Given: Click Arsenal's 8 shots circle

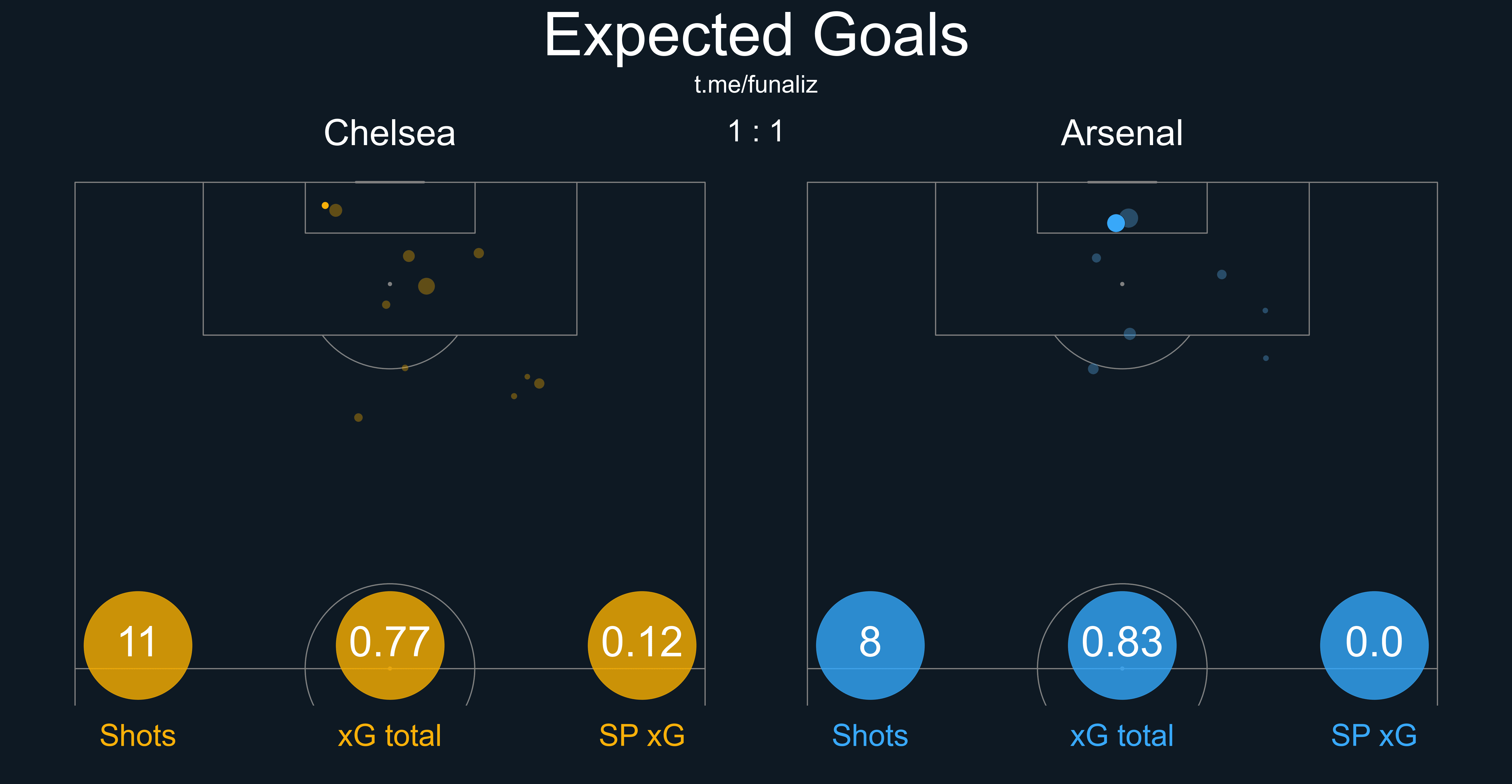Looking at the screenshot, I should point(870,645).
